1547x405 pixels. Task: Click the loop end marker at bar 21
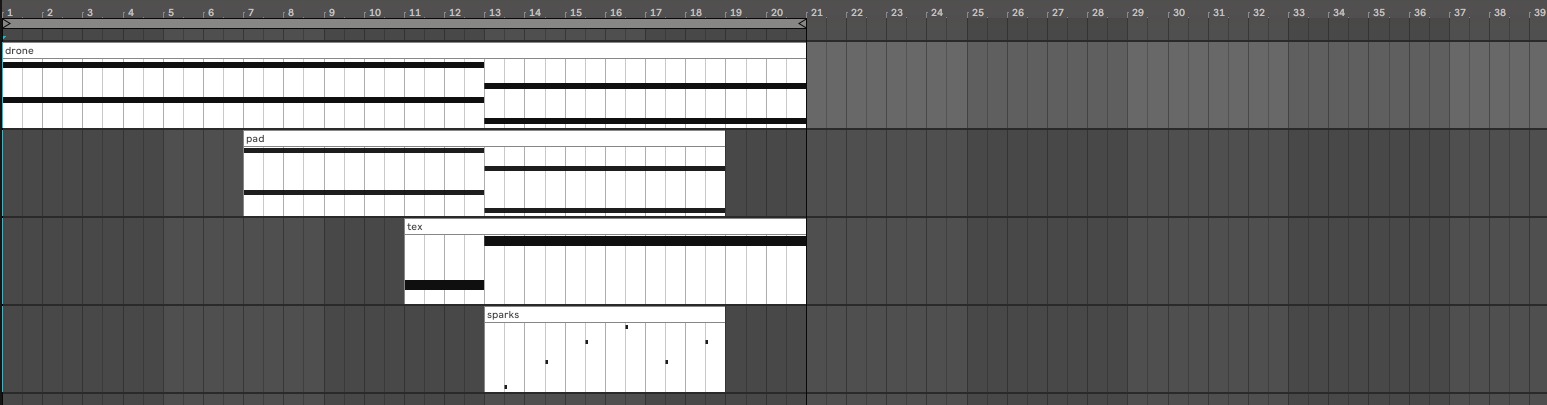click(x=802, y=23)
